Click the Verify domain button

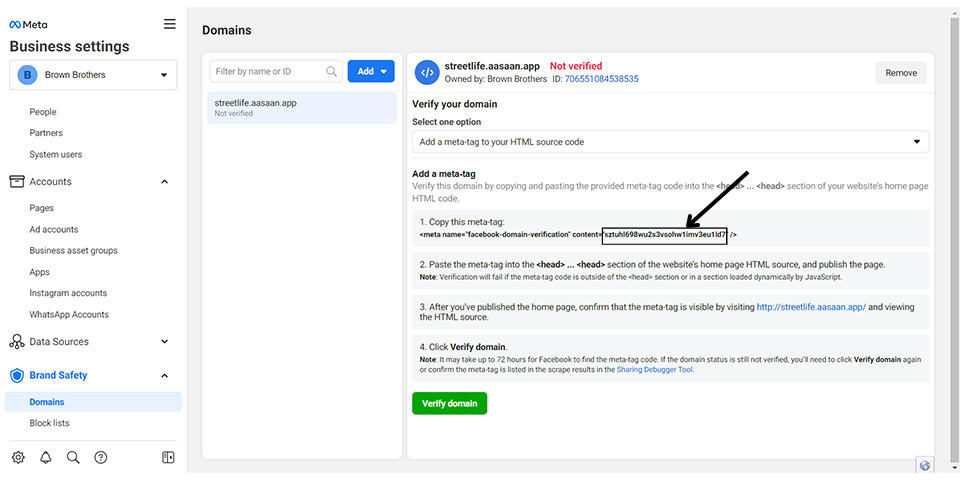[x=449, y=403]
